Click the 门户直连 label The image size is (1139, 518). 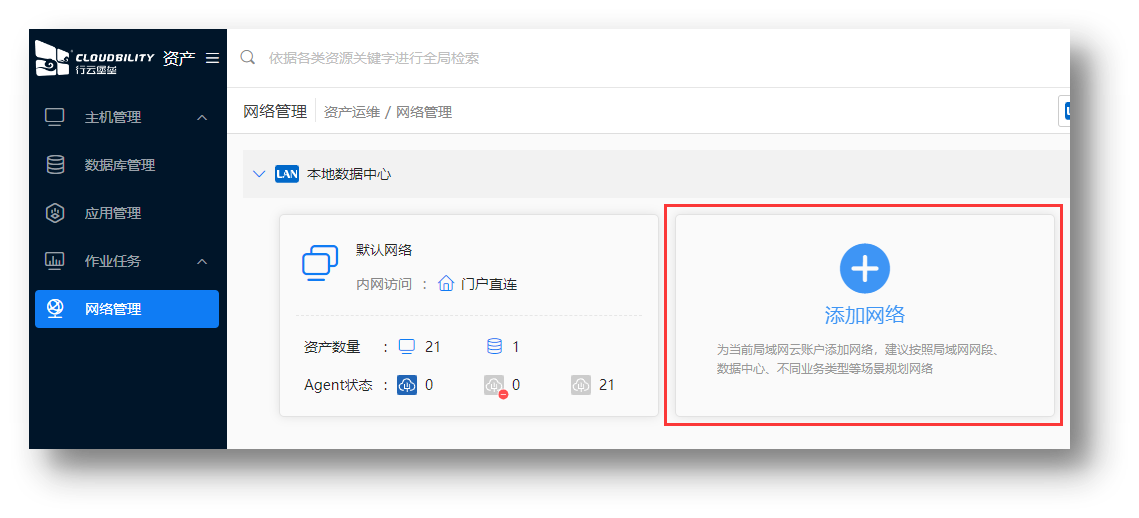[x=489, y=284]
